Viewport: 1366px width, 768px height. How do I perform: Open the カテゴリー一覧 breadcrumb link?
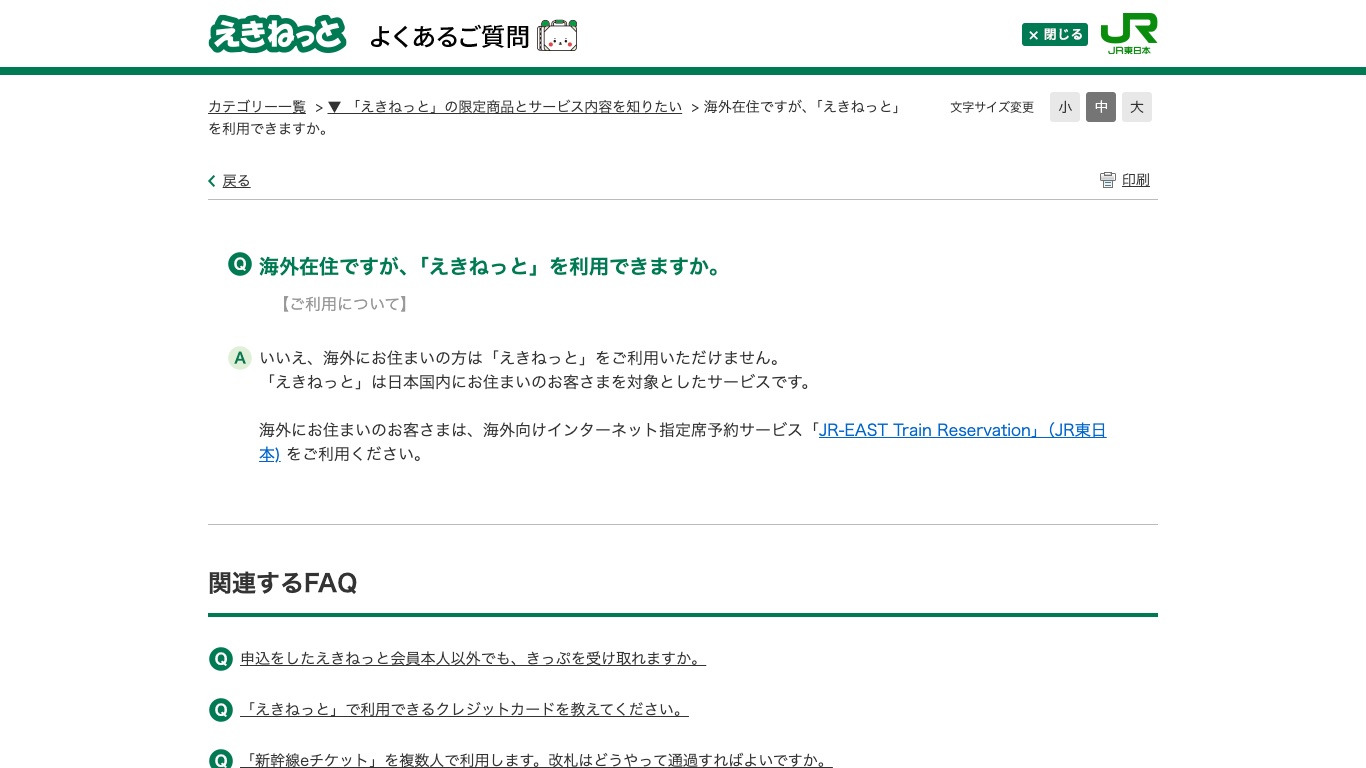coord(257,107)
